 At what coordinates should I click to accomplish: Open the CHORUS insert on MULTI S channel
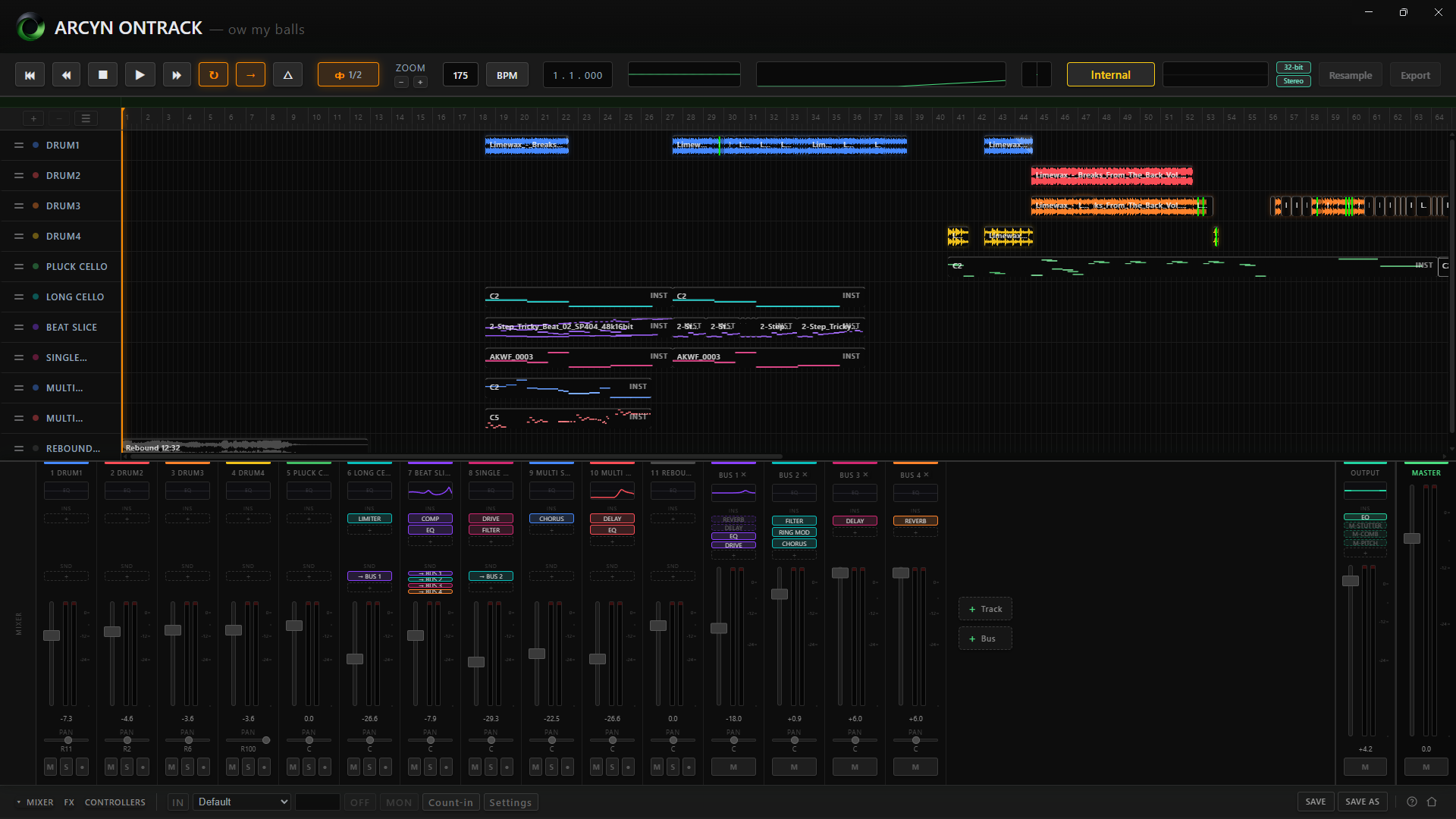(x=551, y=519)
